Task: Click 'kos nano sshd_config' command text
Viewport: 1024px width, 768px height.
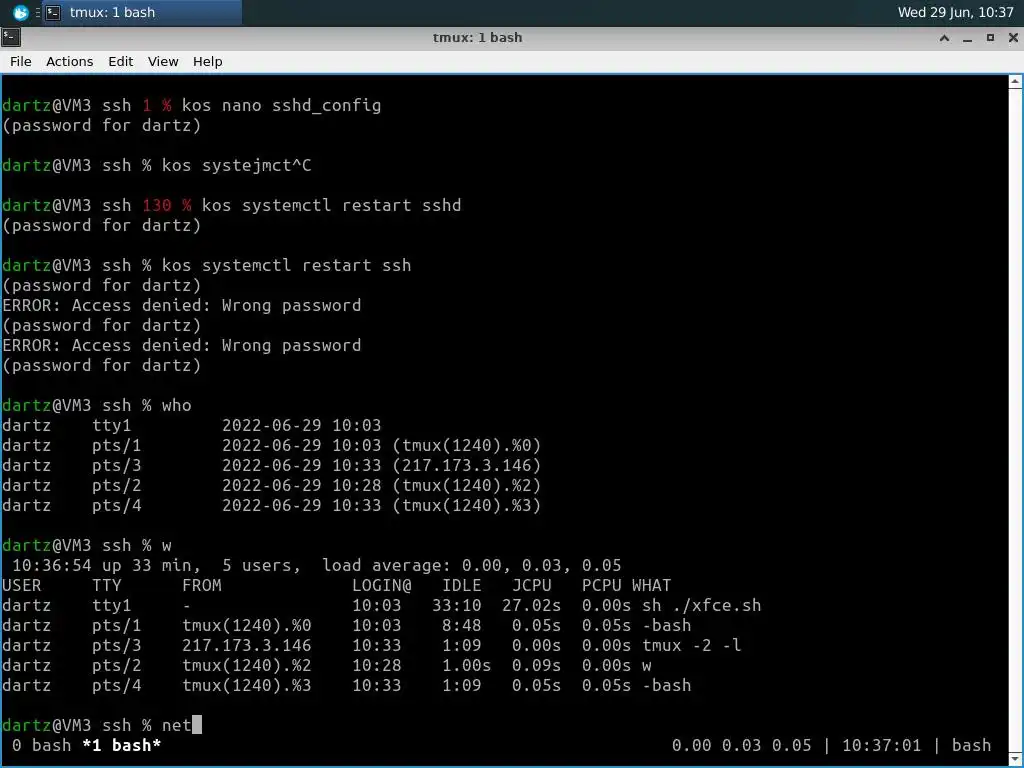Action: (x=281, y=105)
